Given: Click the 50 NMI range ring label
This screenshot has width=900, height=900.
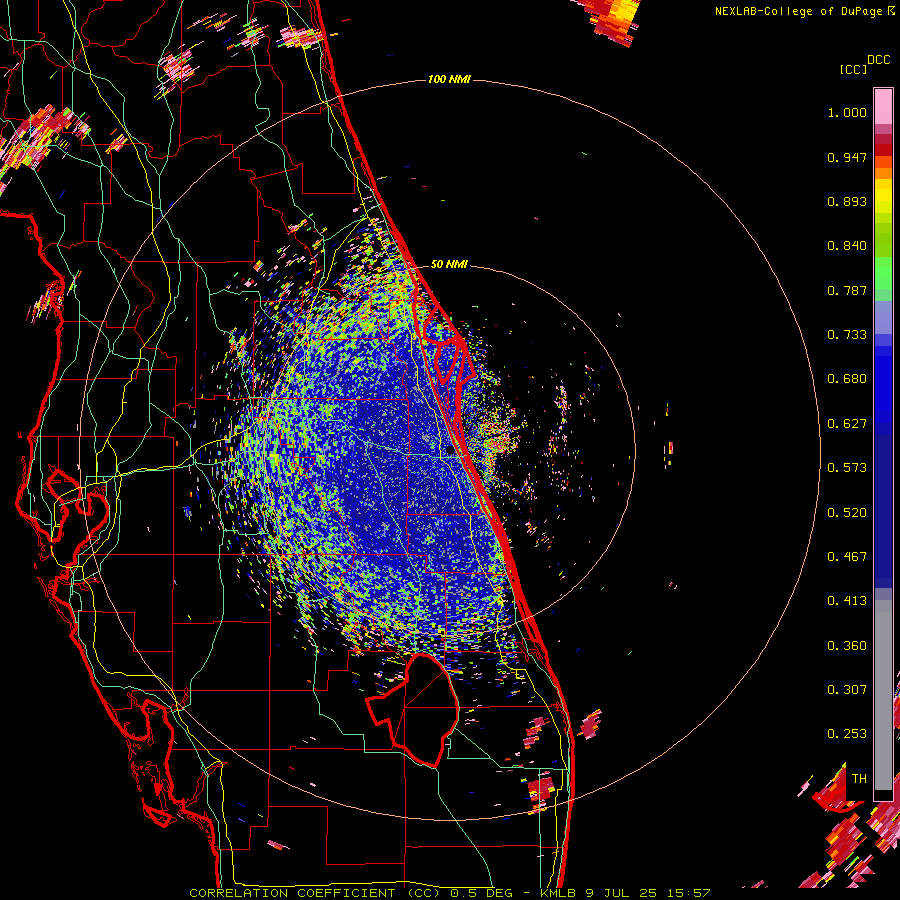Looking at the screenshot, I should [x=449, y=264].
